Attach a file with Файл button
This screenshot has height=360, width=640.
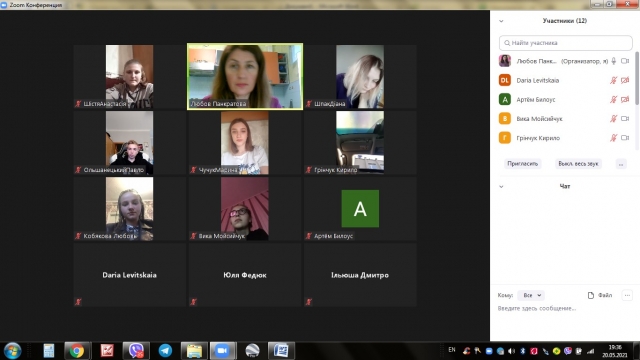click(600, 295)
